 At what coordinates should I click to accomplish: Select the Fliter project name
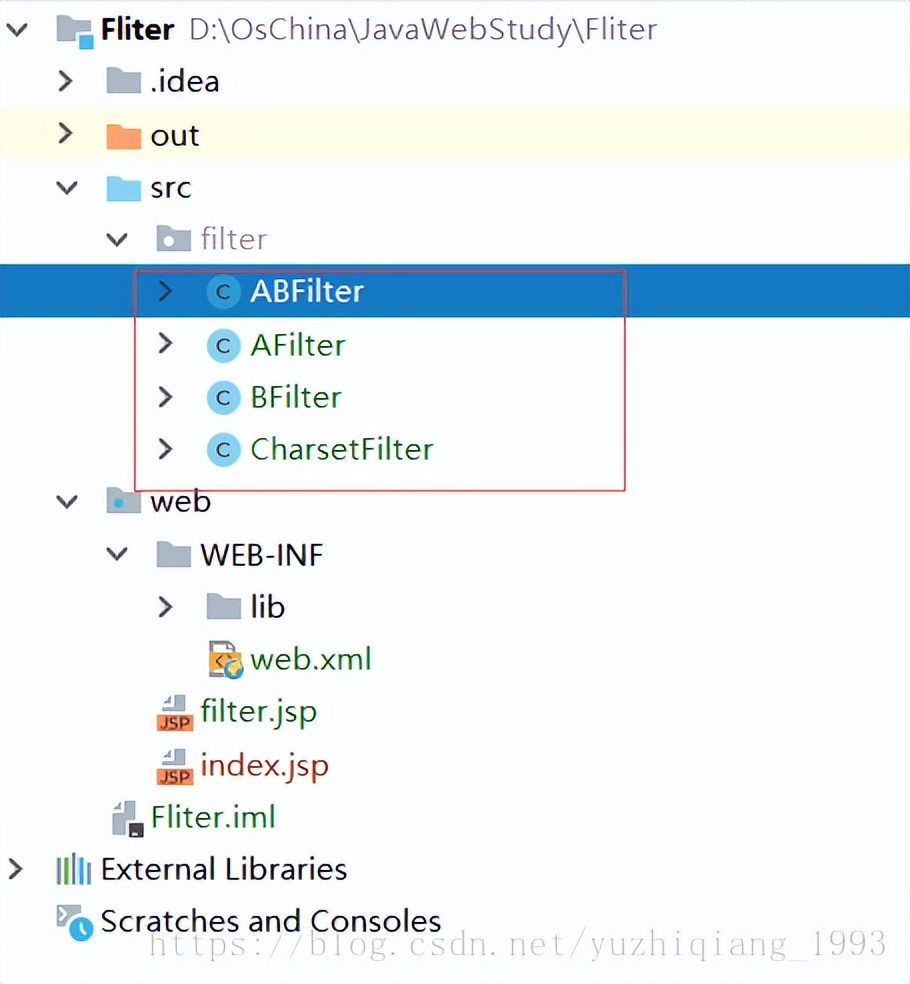coord(137,29)
